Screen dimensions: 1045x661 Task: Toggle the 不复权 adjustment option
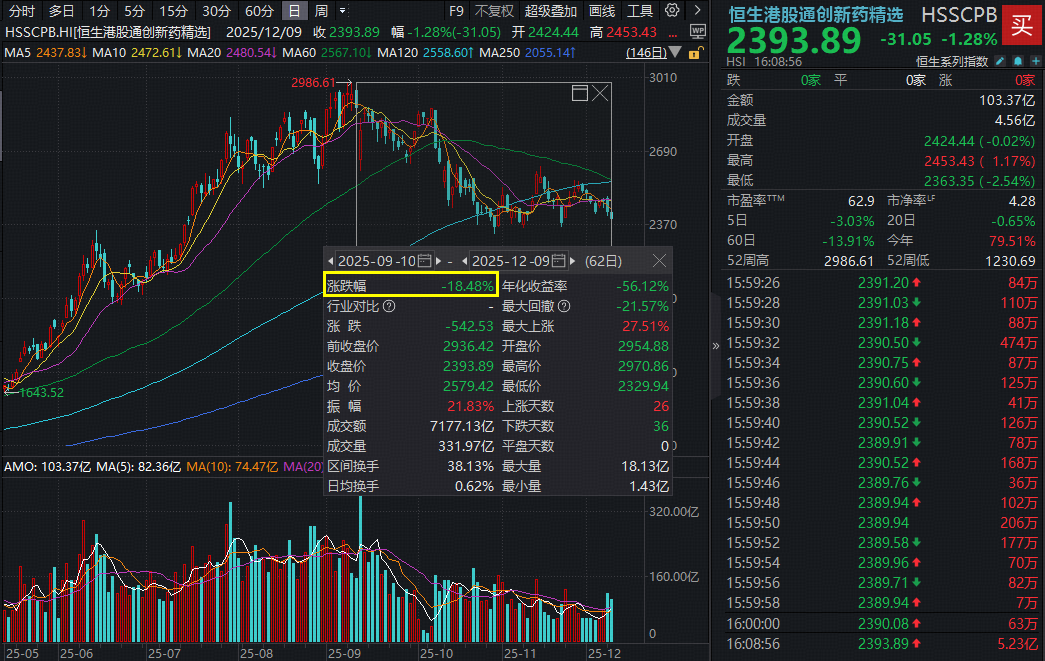(x=494, y=11)
